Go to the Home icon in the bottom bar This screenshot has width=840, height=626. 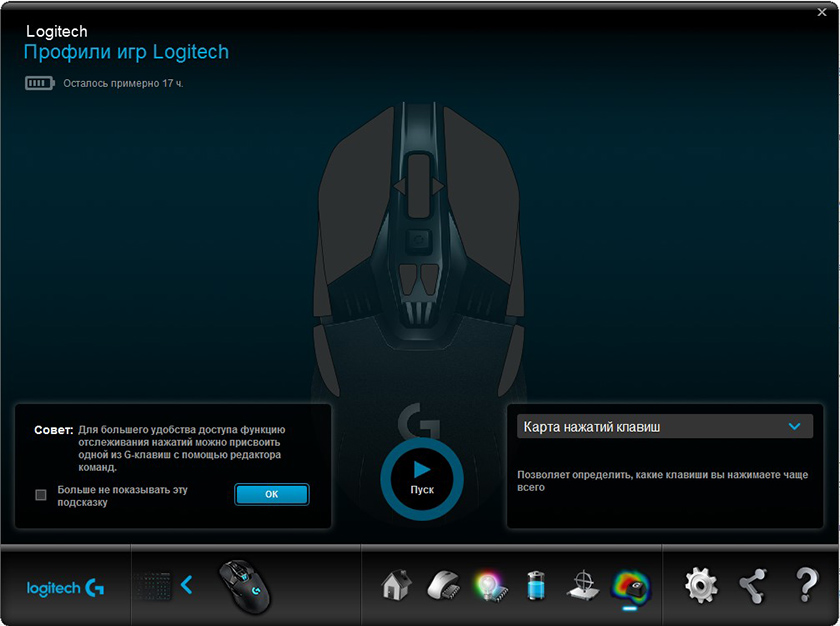pyautogui.click(x=396, y=585)
